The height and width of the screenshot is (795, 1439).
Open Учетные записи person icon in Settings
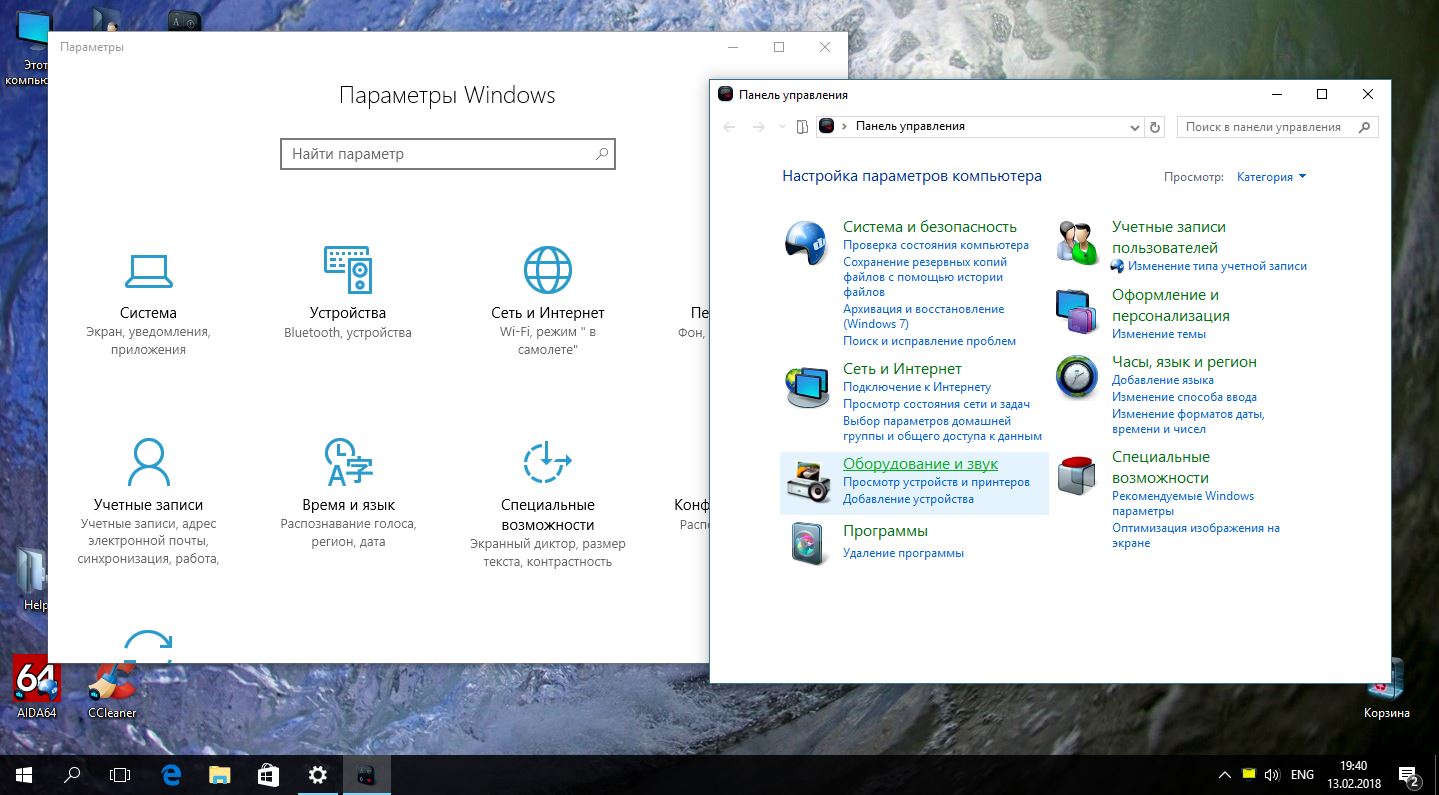coord(148,462)
